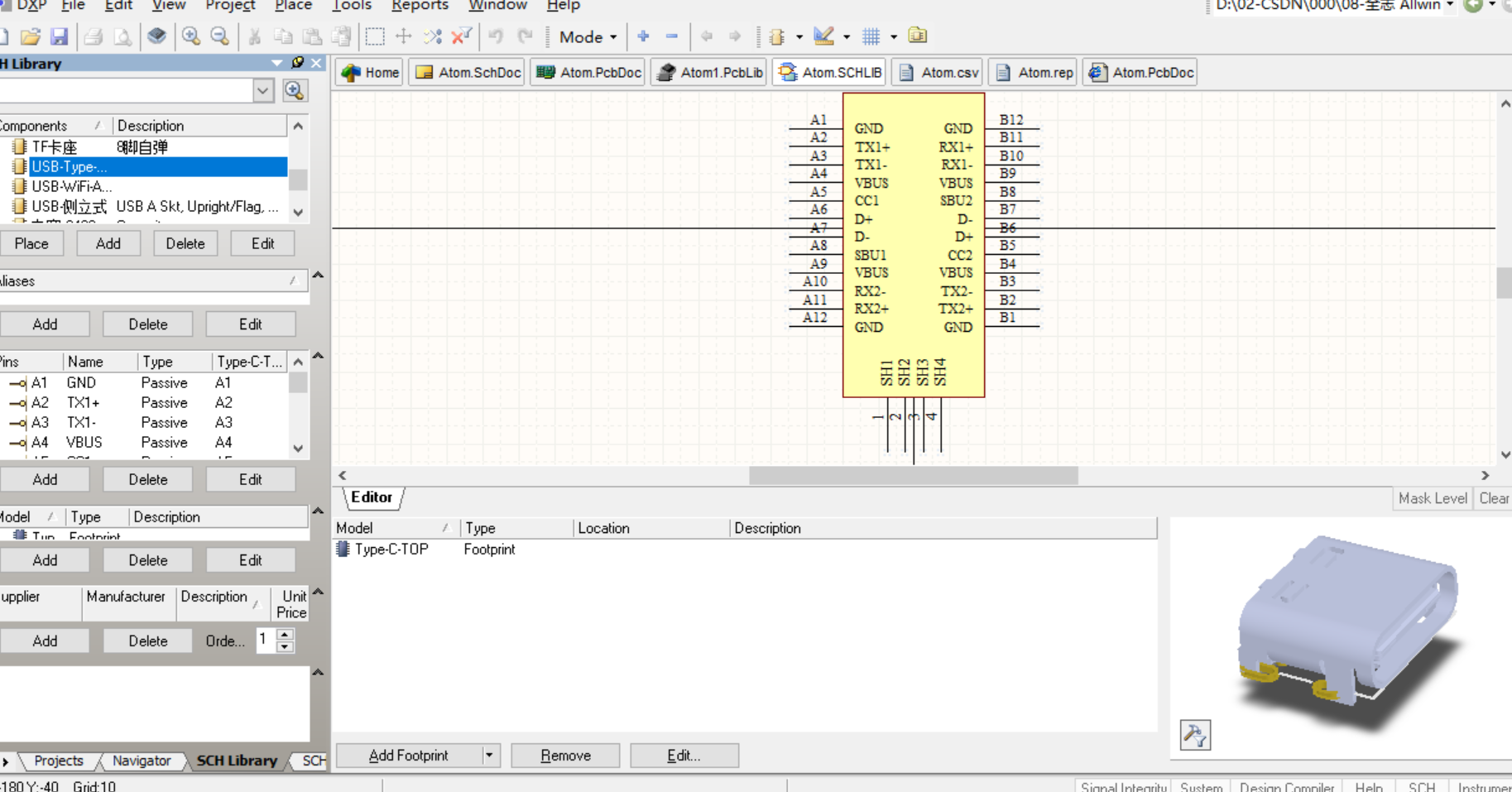Screen dimensions: 1512x792
Task: Click the 3D preview settings icon below the model
Action: click(x=1195, y=735)
